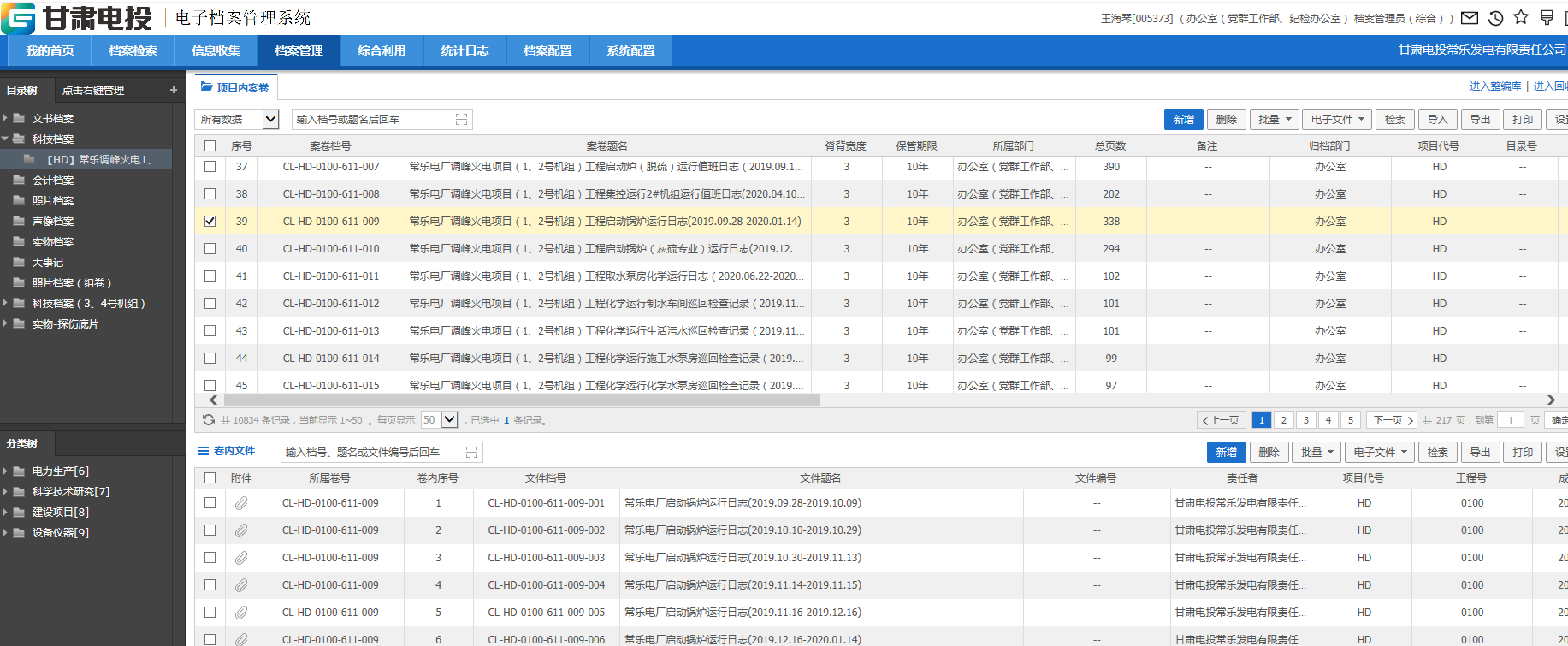Select the 科技档案（3、4号机组） tree item

89,304
